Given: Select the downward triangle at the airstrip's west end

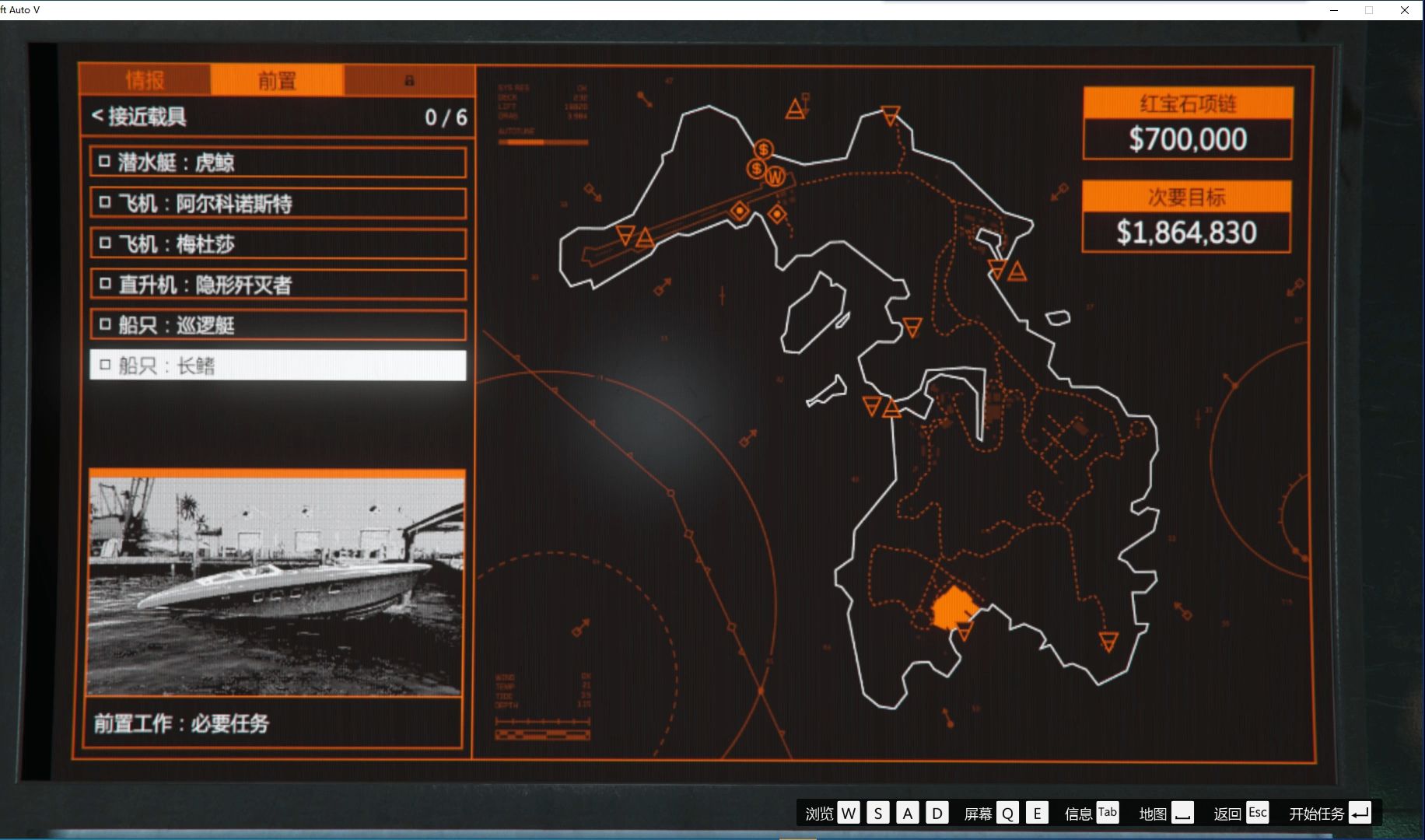Looking at the screenshot, I should pyautogui.click(x=625, y=235).
